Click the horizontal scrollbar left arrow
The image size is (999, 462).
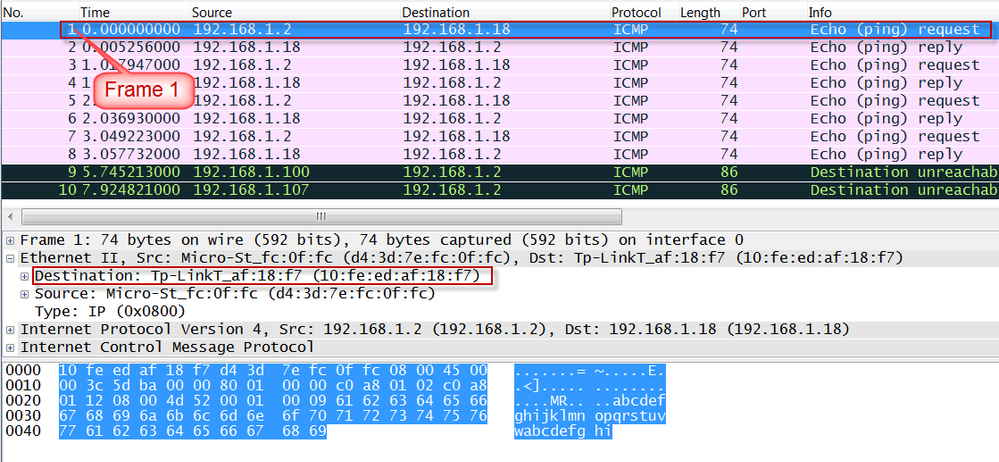11,217
